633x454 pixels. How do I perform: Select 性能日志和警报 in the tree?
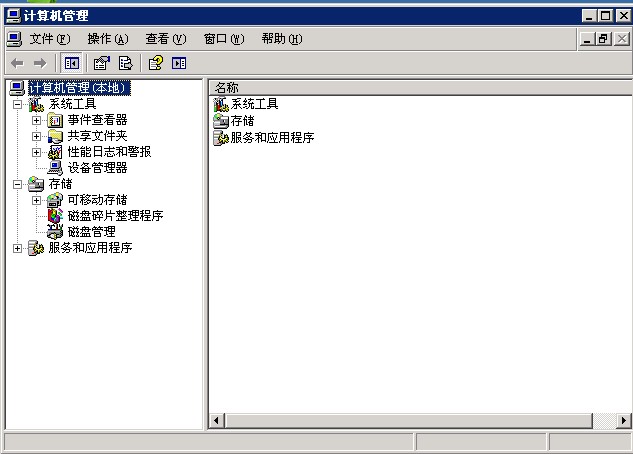pyautogui.click(x=109, y=152)
